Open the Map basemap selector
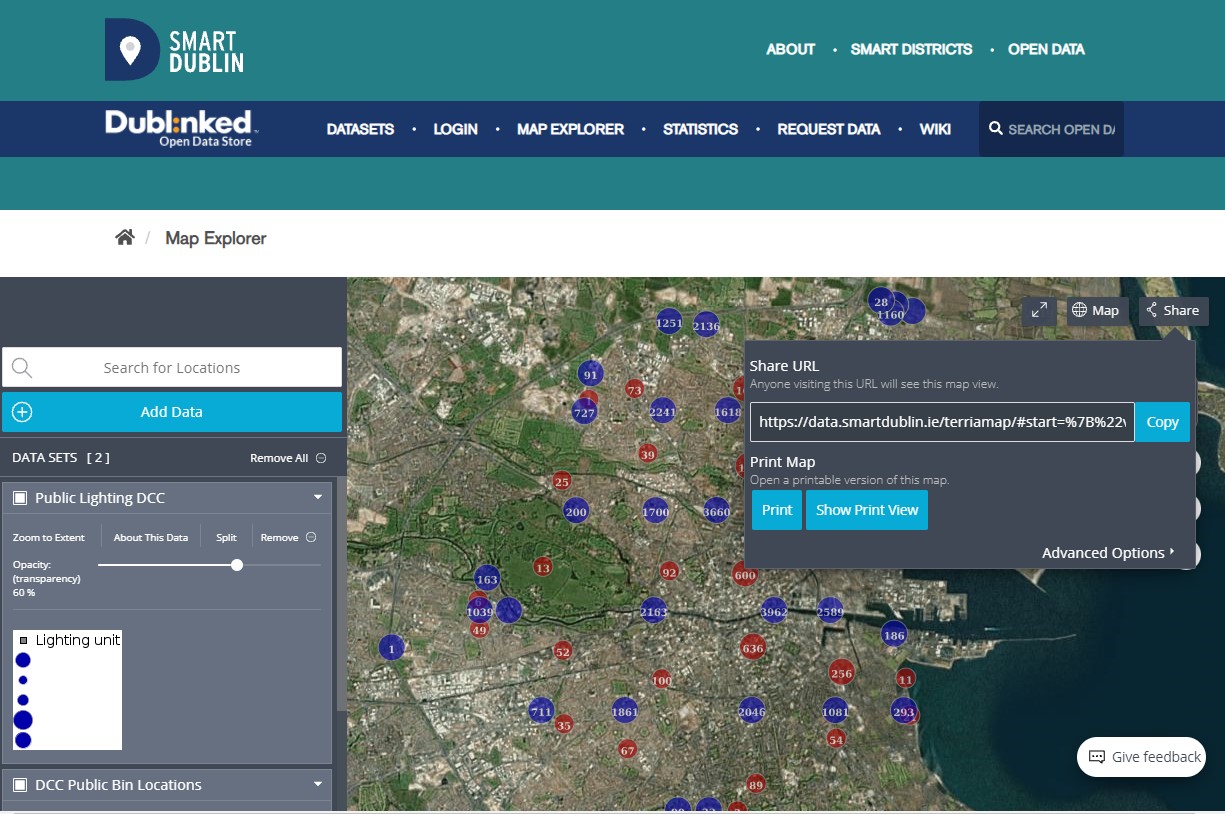 click(x=1096, y=310)
